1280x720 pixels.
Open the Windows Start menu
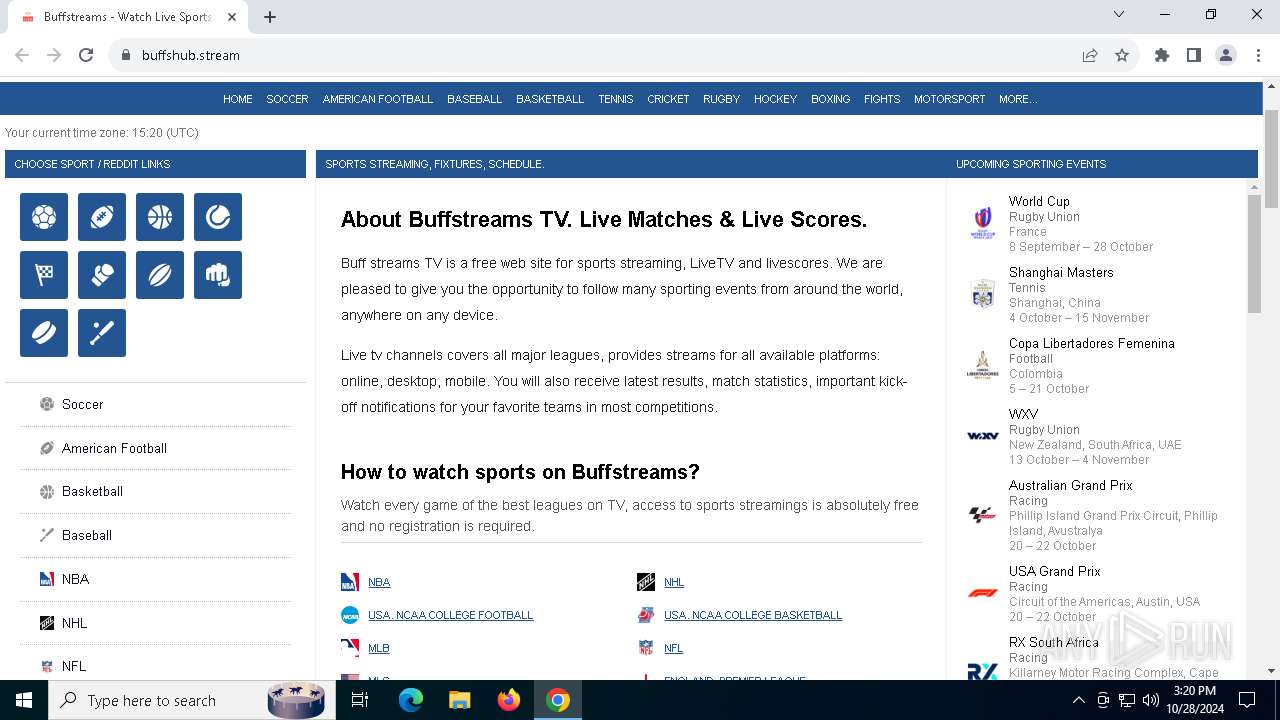24,700
